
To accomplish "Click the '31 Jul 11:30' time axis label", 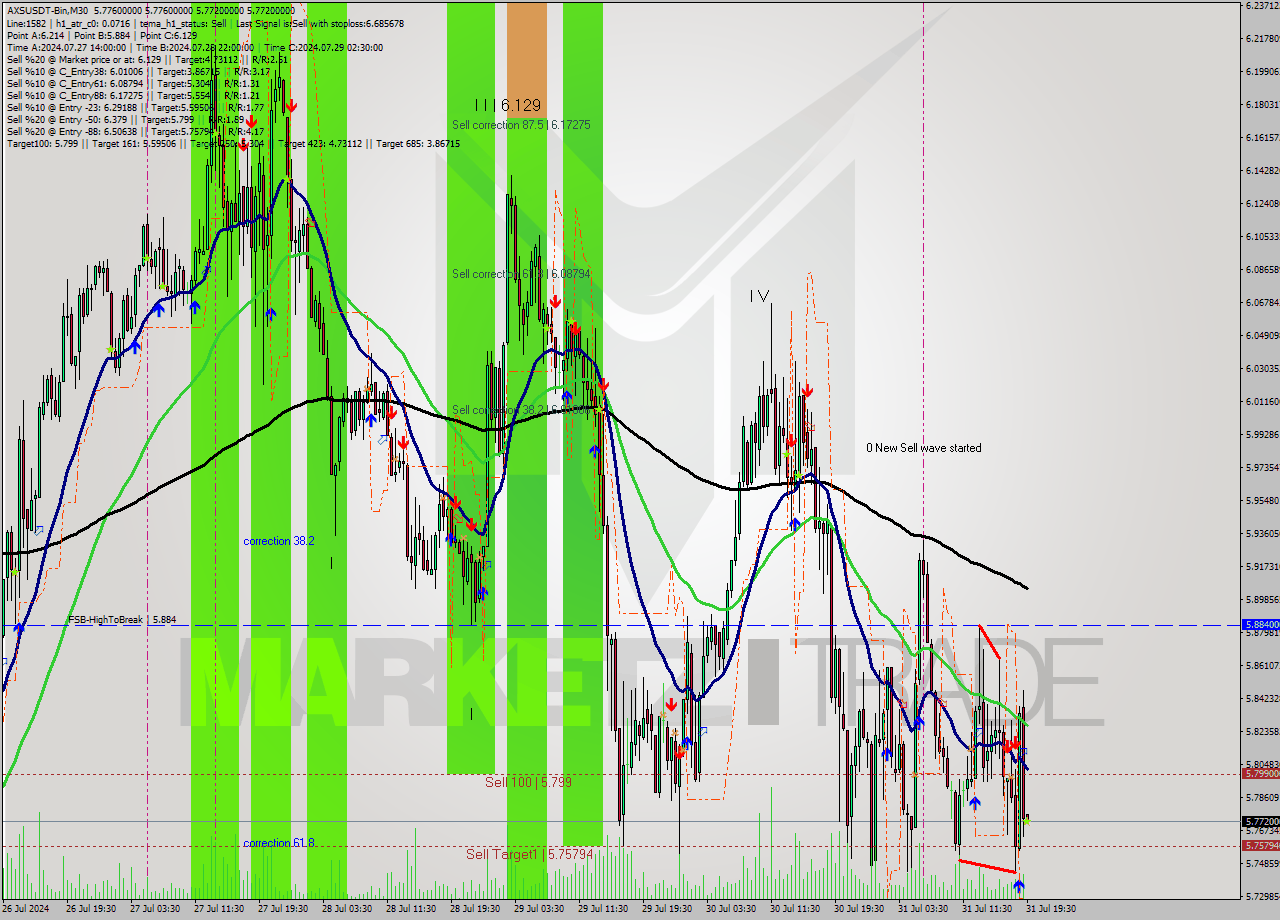I will pos(987,909).
